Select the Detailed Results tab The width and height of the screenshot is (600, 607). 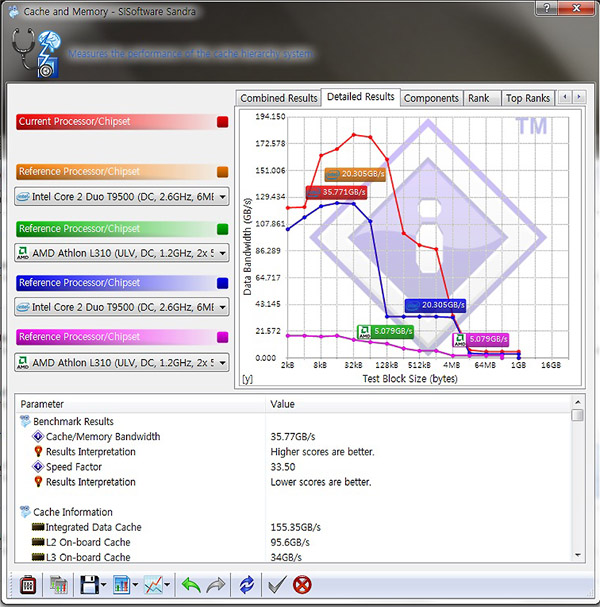360,97
